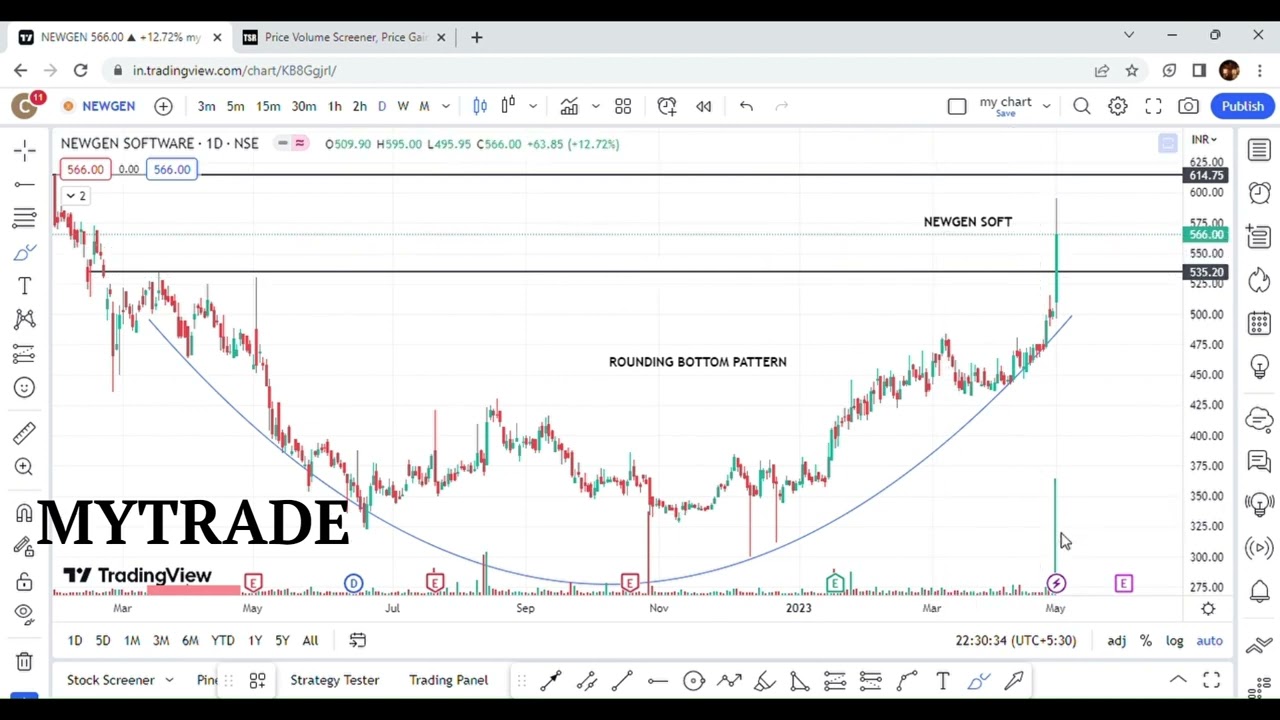
Task: Select the 6M date range
Action: coord(190,641)
